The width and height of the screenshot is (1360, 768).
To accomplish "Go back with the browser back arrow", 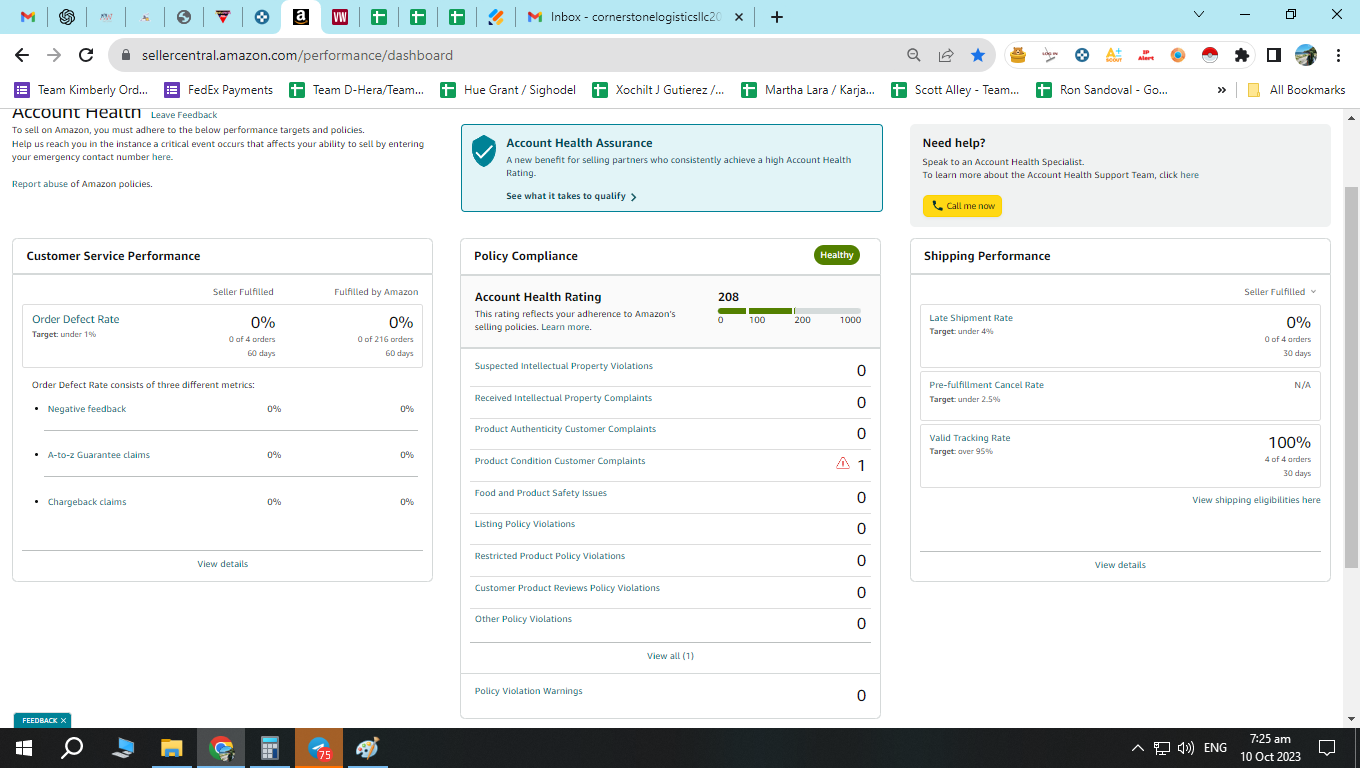I will [x=22, y=55].
